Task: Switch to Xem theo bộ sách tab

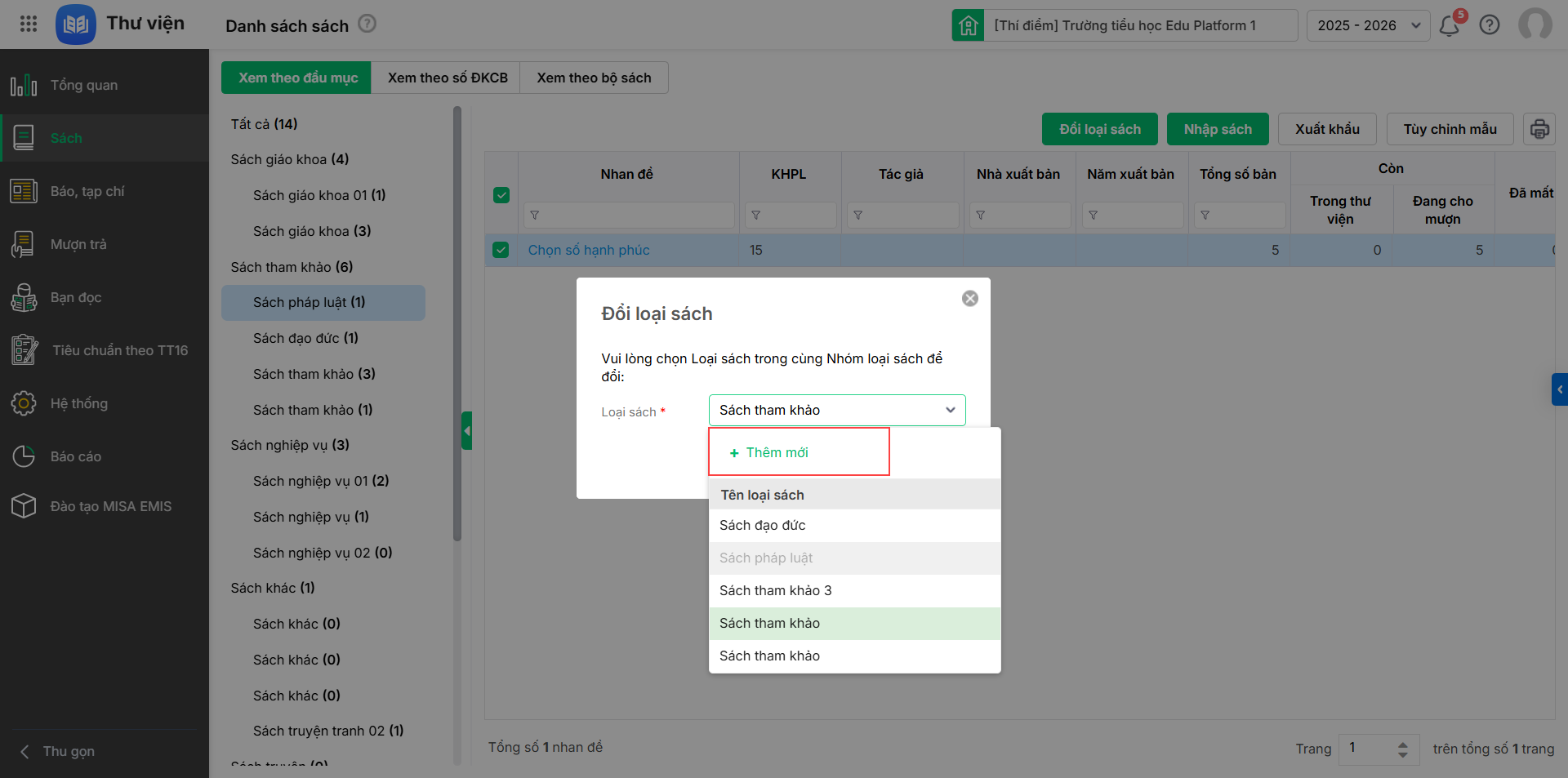Action: (594, 78)
